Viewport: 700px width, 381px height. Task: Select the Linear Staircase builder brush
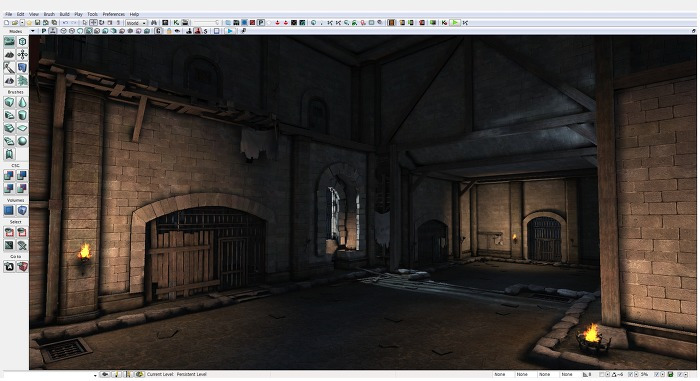pos(9,128)
